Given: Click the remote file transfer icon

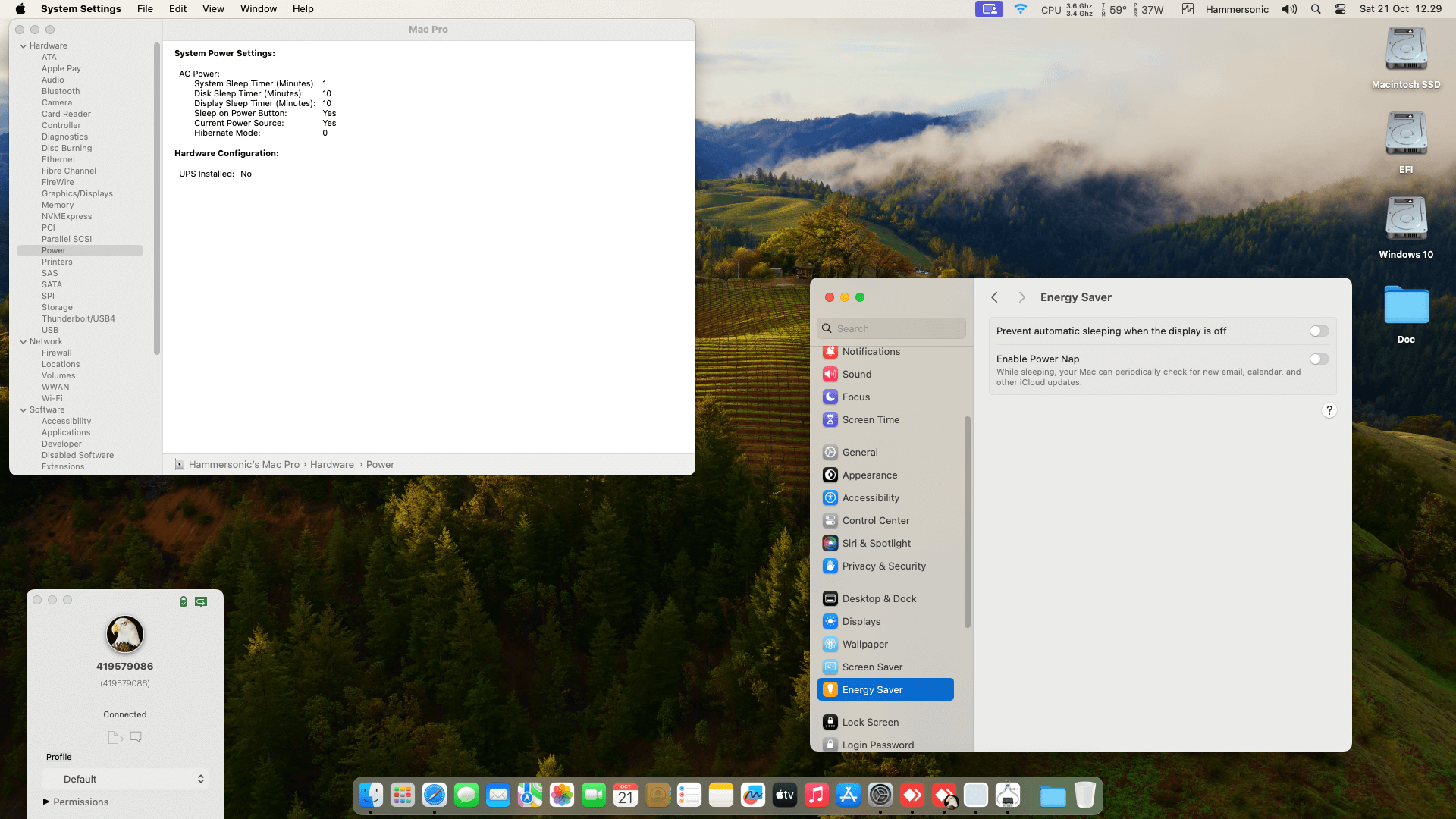Looking at the screenshot, I should click(x=115, y=737).
